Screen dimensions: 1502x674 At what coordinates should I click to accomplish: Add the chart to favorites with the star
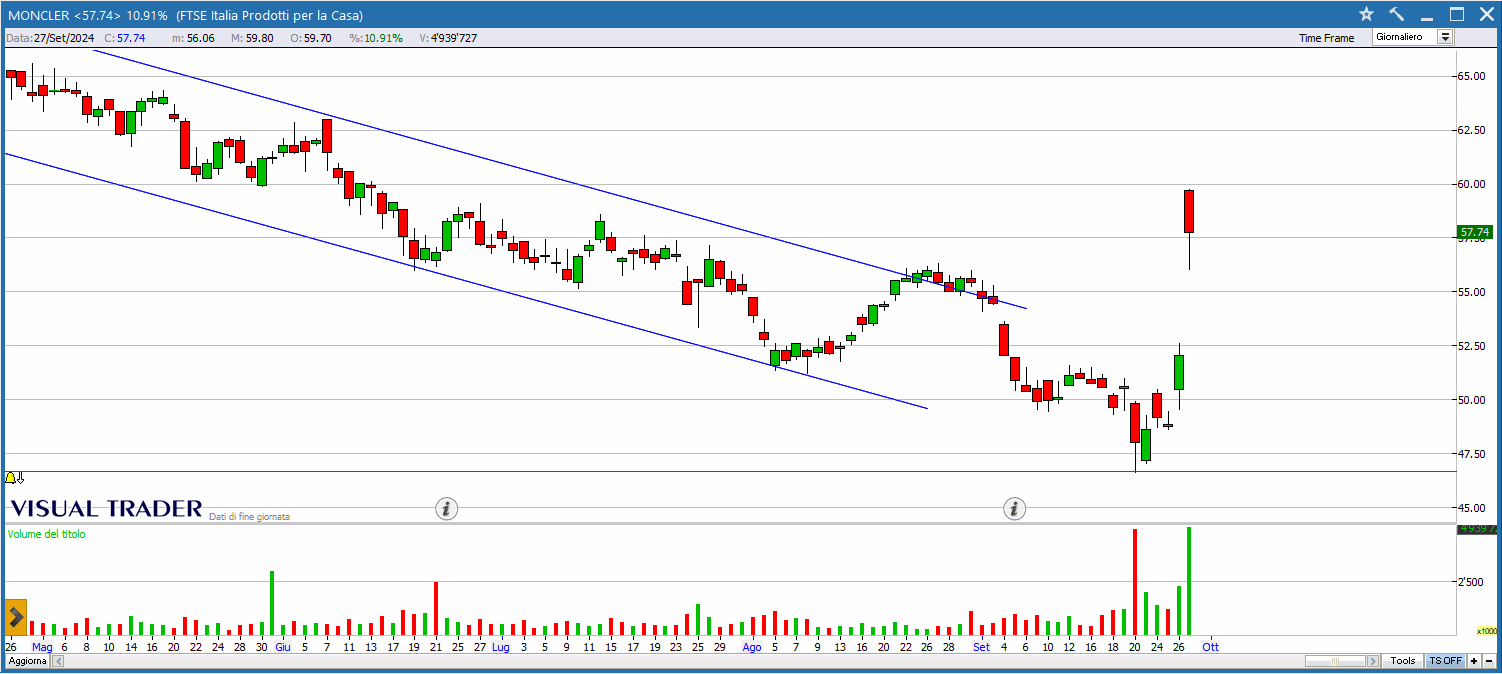click(1367, 14)
